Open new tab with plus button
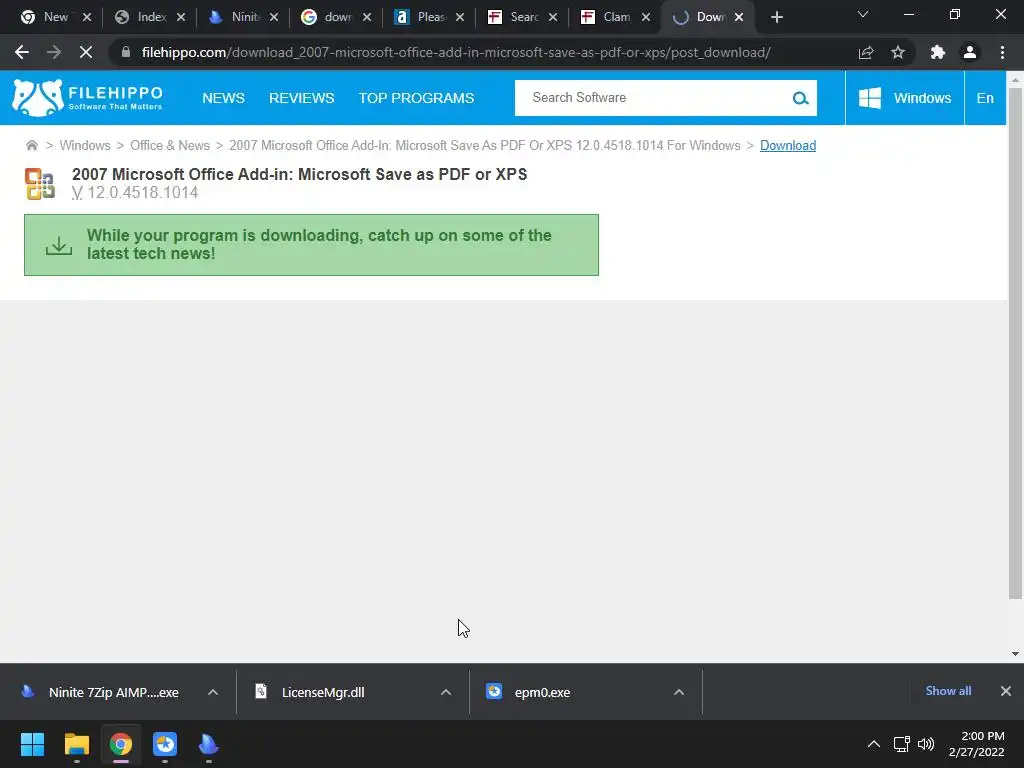This screenshot has width=1024, height=768. click(x=776, y=17)
